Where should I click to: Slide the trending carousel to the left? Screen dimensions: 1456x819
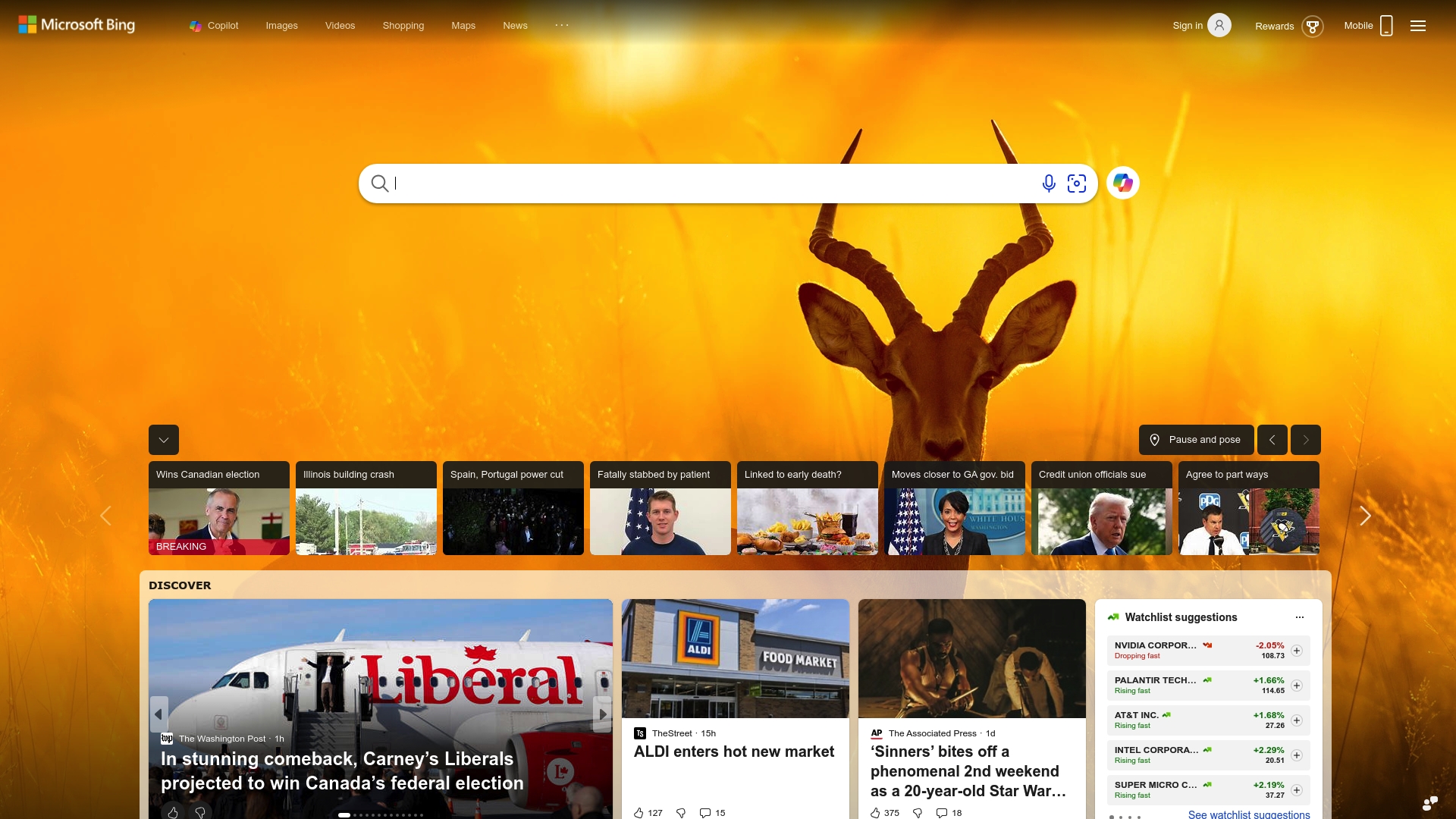click(x=105, y=516)
